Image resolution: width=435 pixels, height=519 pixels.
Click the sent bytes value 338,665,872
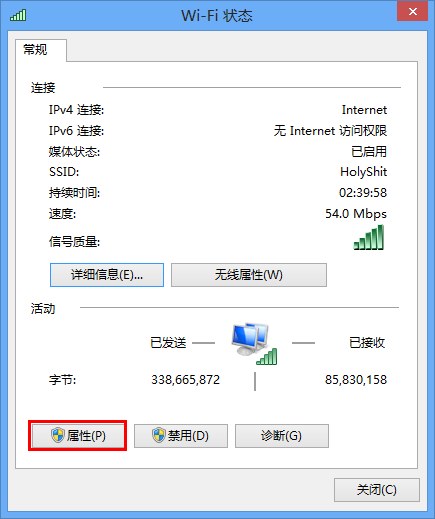(x=186, y=380)
